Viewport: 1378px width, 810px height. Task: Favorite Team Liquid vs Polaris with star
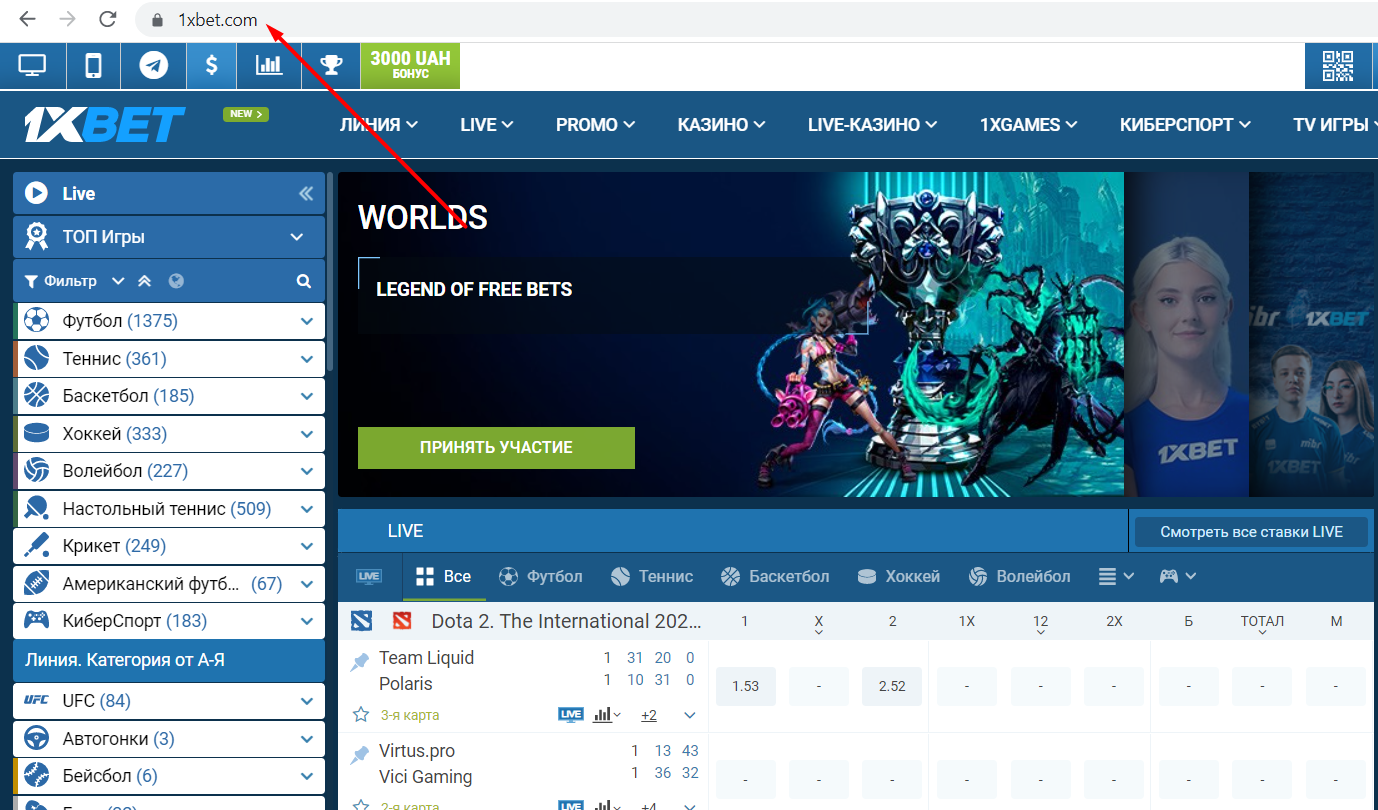click(x=361, y=715)
